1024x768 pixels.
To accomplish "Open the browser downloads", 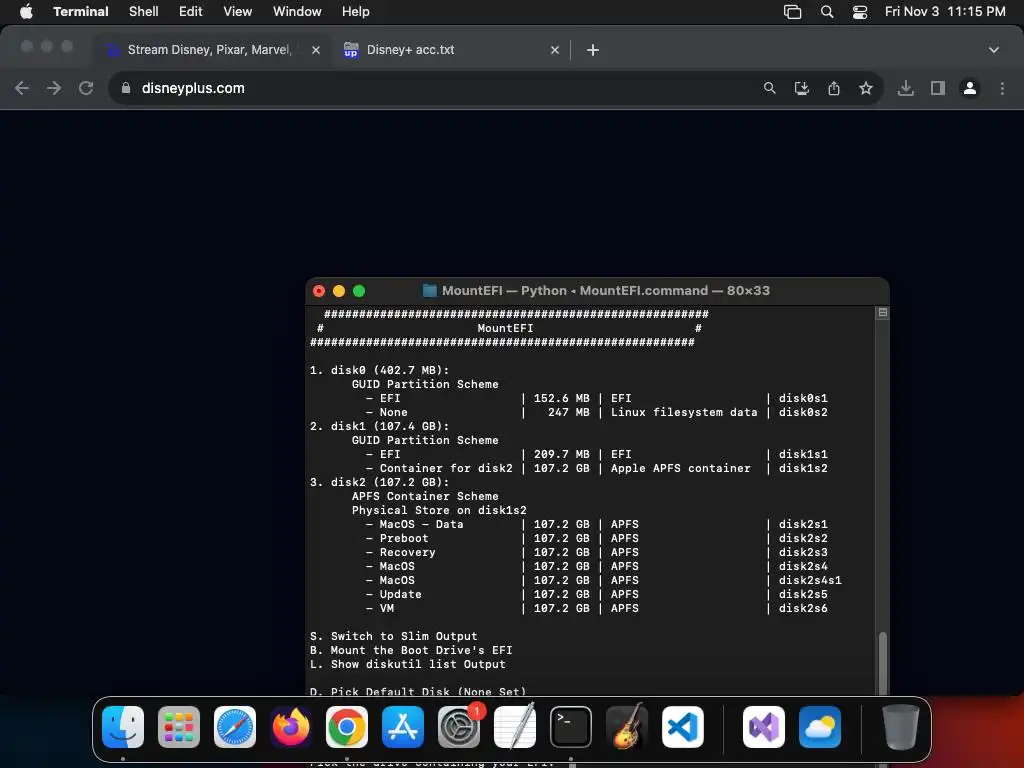I will [x=905, y=88].
